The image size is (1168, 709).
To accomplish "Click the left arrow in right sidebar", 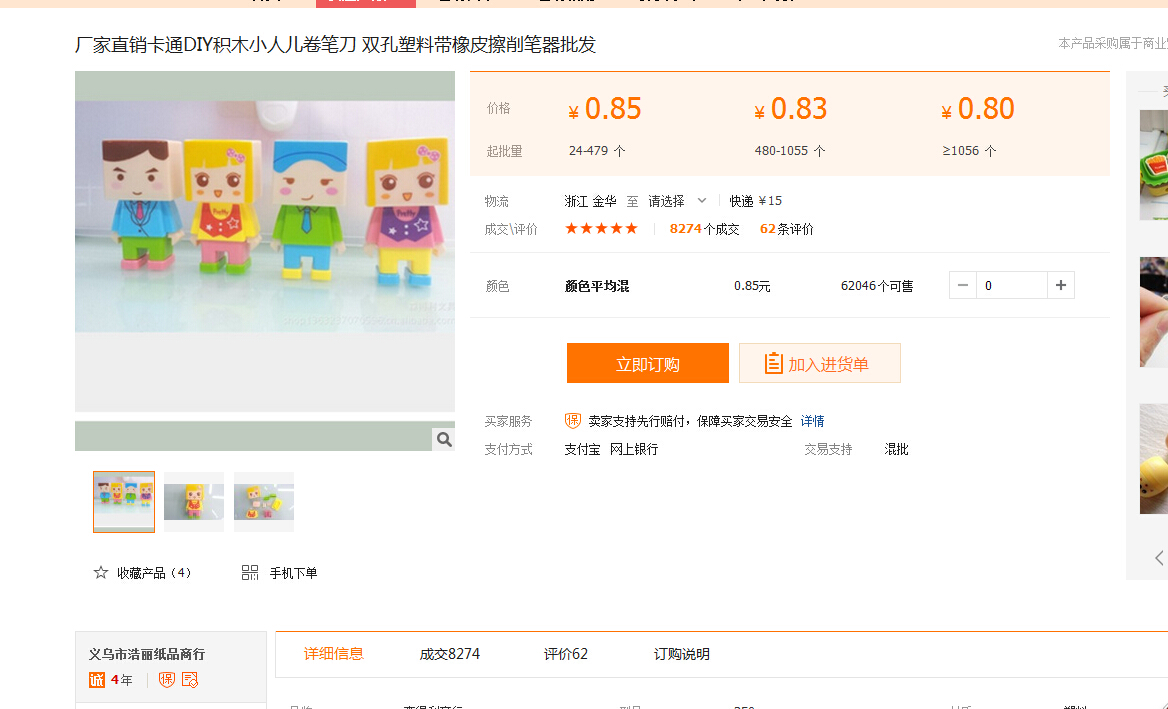I will pos(1159,558).
